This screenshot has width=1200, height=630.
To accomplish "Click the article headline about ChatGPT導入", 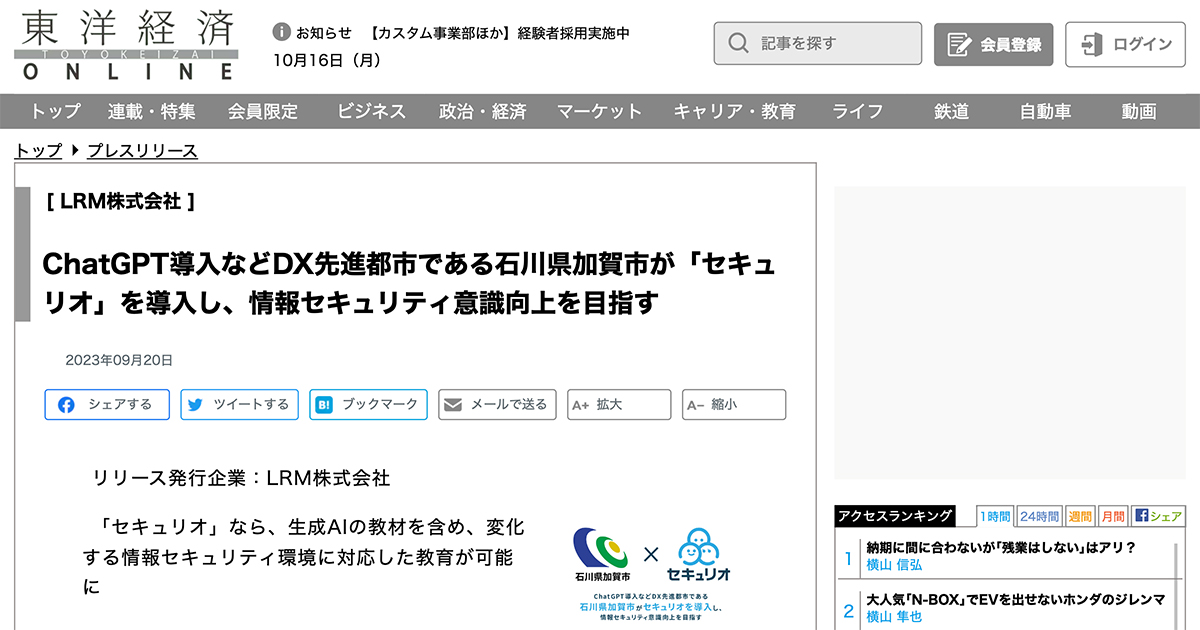I will (x=409, y=284).
